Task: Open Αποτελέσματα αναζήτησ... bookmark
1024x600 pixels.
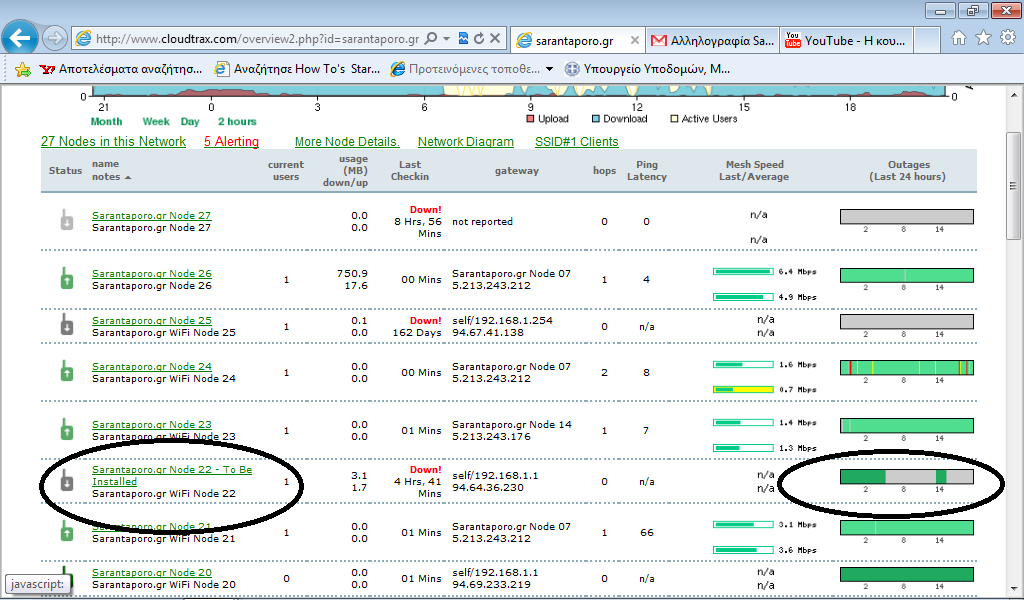Action: pos(121,69)
